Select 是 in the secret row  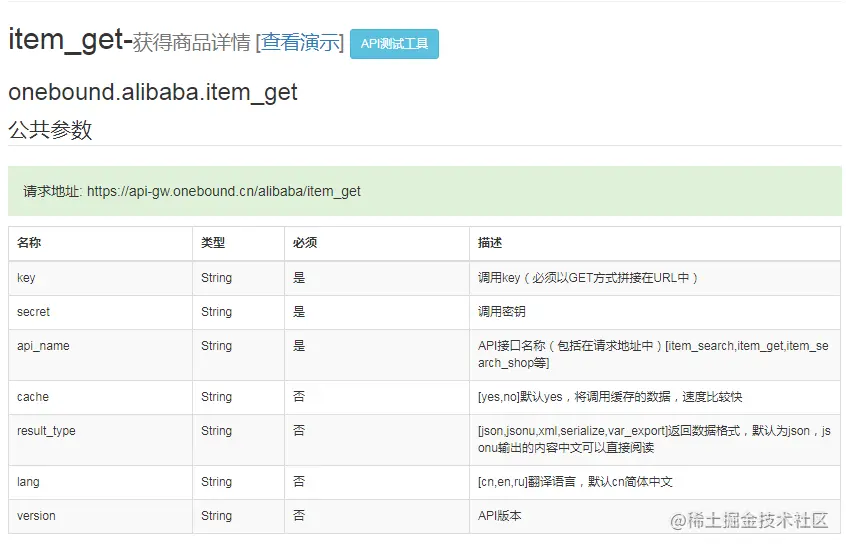[x=299, y=312]
